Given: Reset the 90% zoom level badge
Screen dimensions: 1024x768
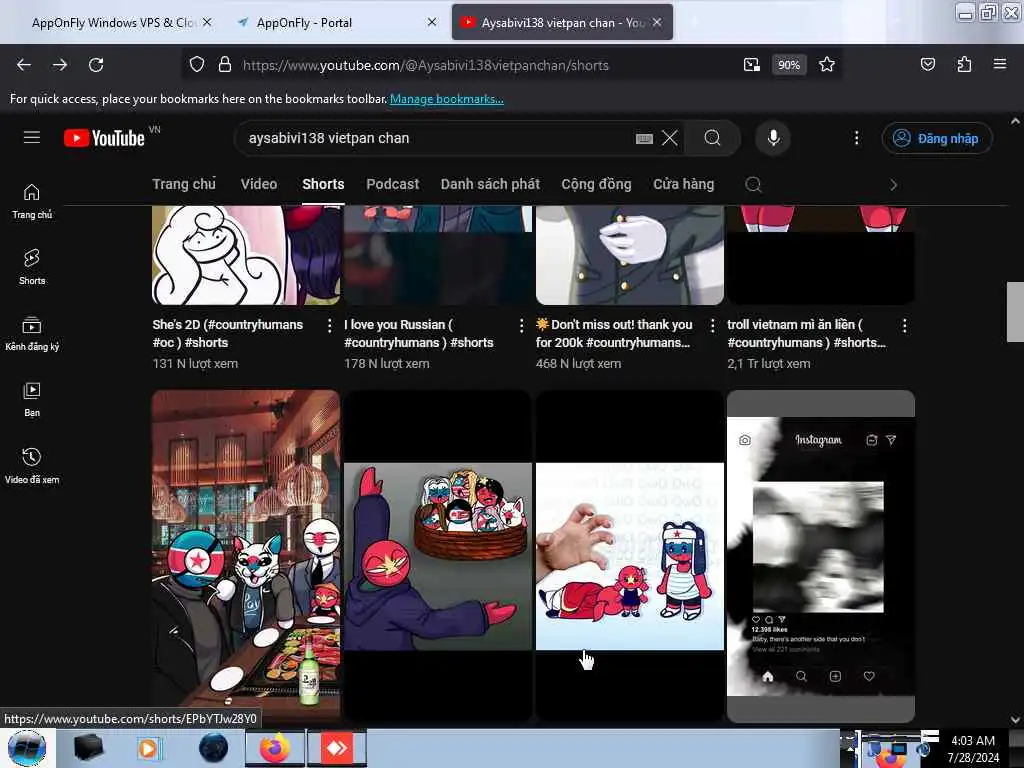Looking at the screenshot, I should click(x=789, y=65).
